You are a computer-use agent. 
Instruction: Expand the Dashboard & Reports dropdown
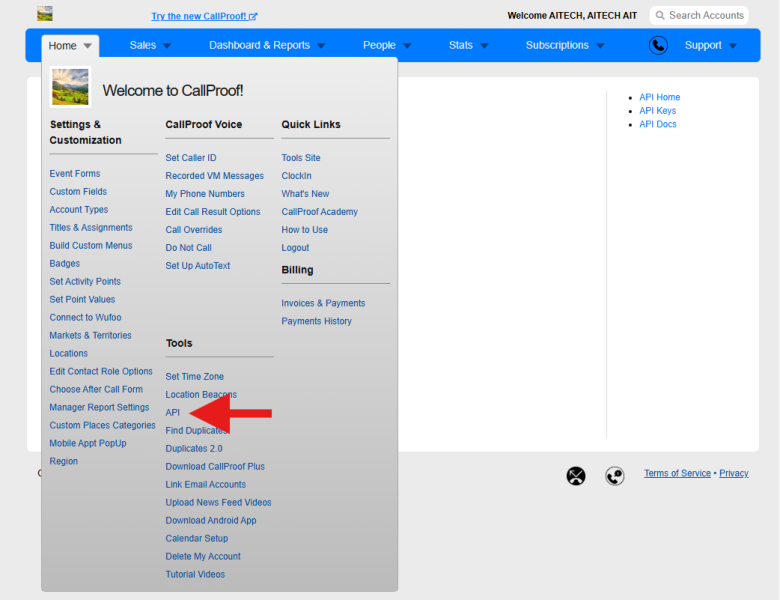click(x=267, y=45)
